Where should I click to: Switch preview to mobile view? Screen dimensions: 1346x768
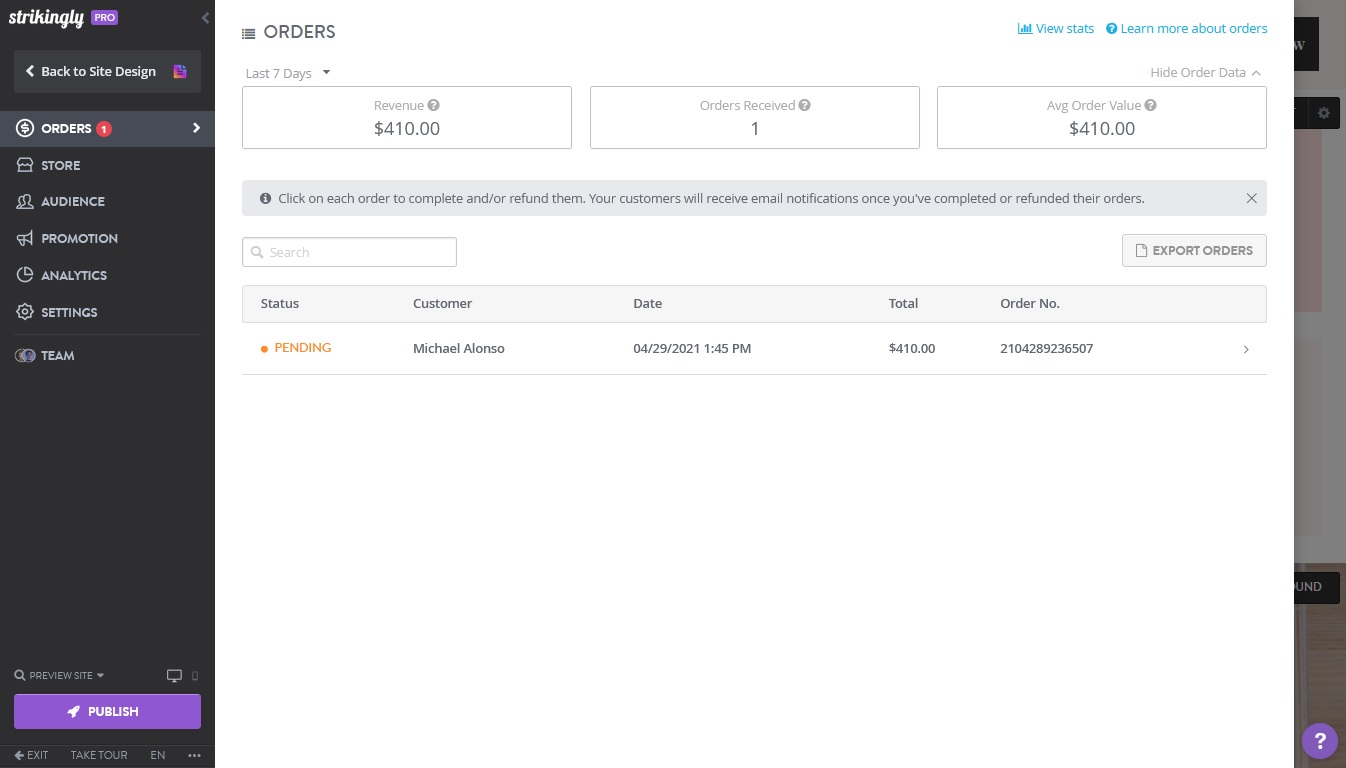(x=195, y=675)
